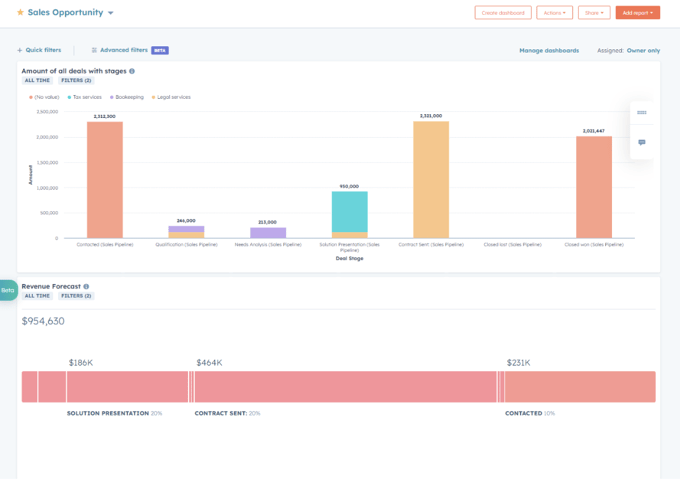Click info icon beside Amount of all deals title
The width and height of the screenshot is (680, 494).
click(132, 71)
